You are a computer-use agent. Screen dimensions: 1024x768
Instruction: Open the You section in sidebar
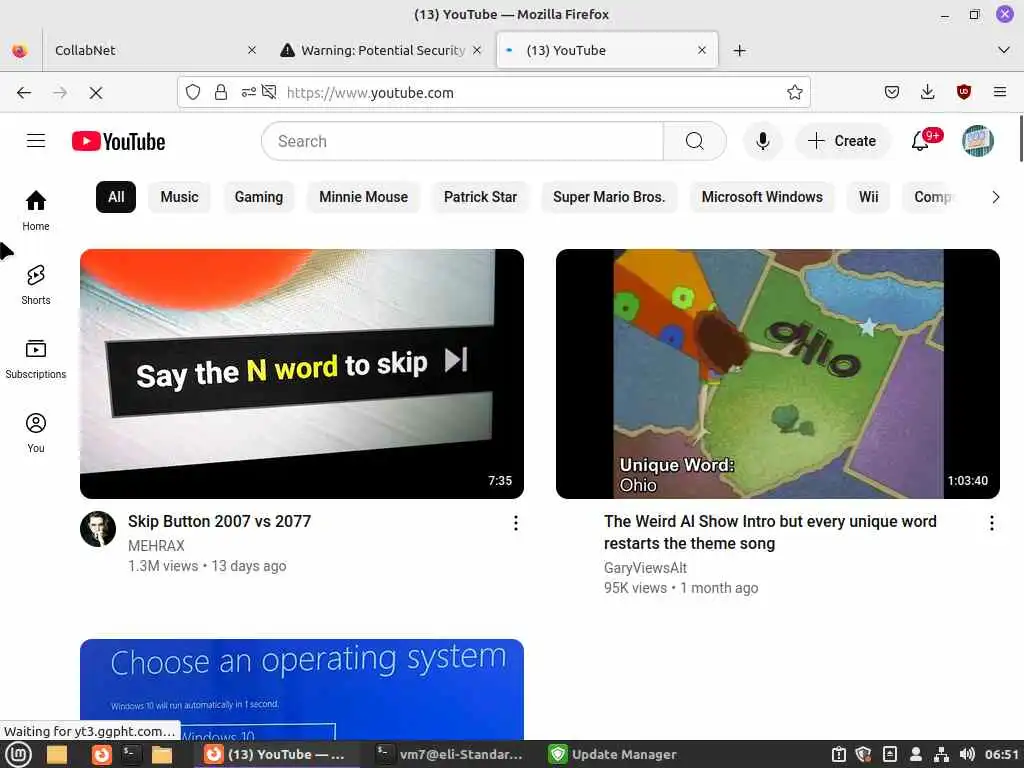click(x=36, y=432)
